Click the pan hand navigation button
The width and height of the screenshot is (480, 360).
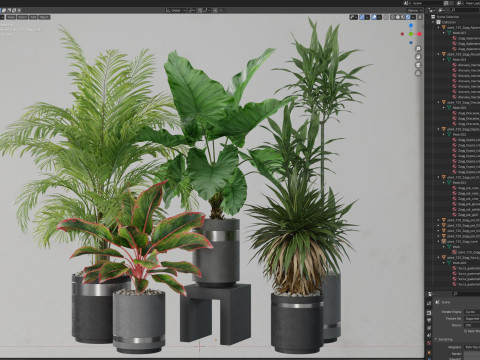418,57
